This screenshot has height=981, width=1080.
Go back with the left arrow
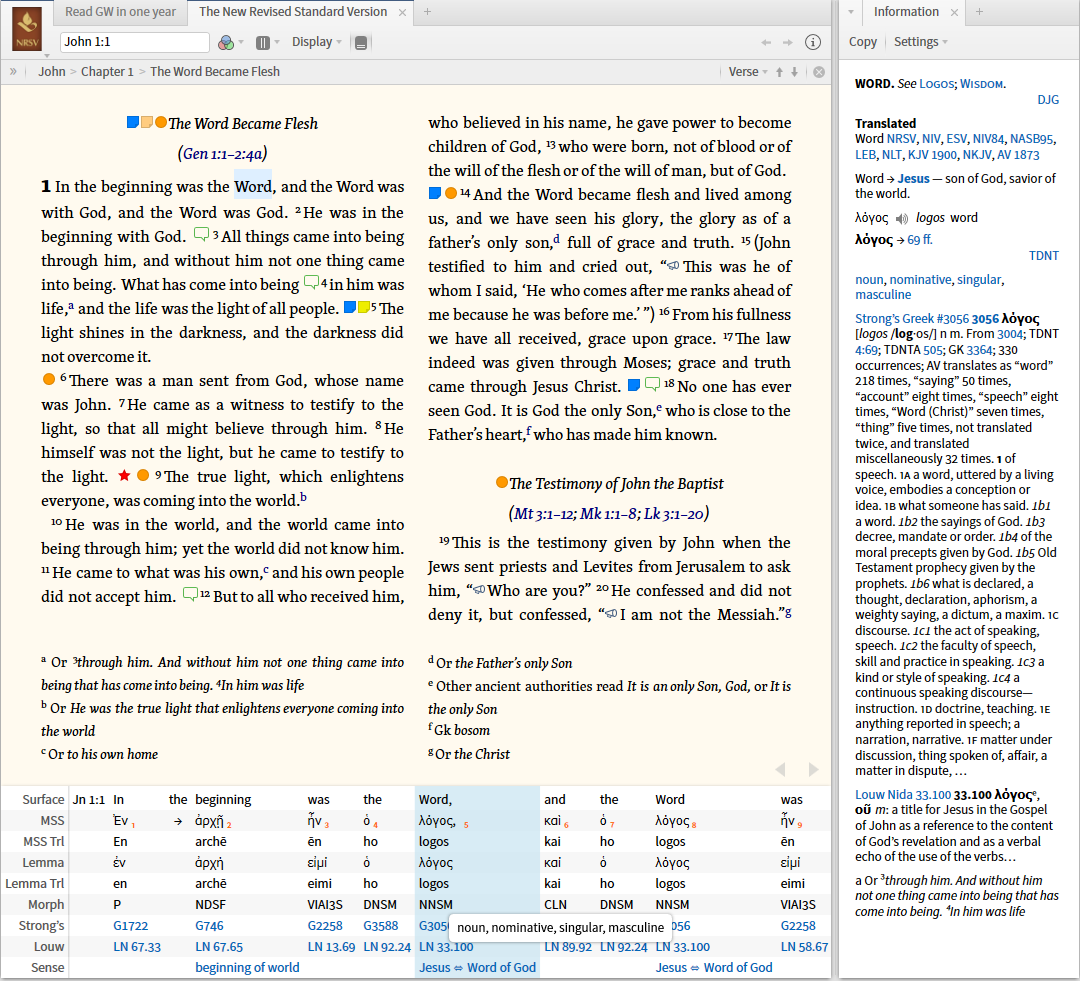coord(766,43)
